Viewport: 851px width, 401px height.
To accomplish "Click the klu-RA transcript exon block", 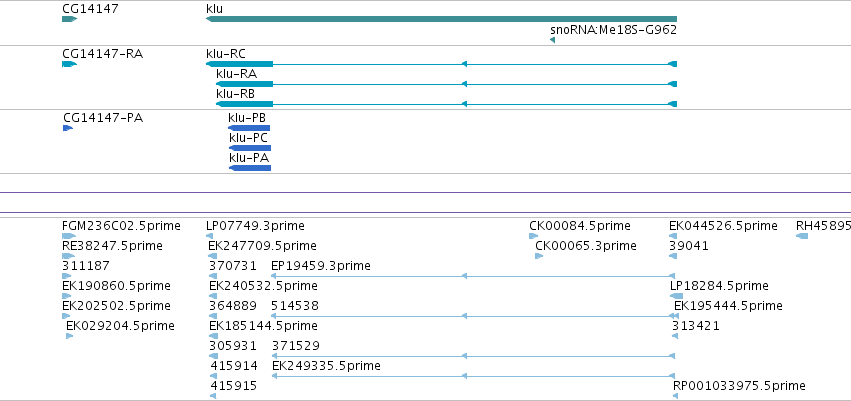I will (244, 84).
